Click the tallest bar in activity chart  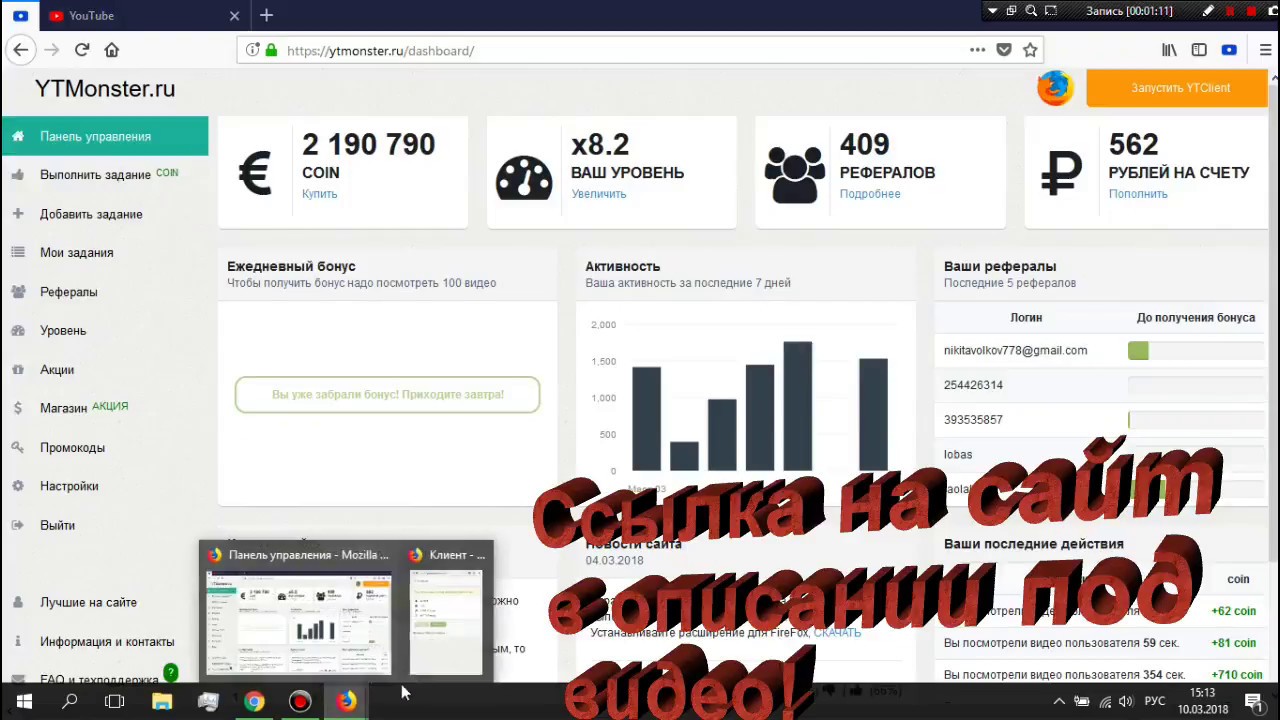(798, 406)
